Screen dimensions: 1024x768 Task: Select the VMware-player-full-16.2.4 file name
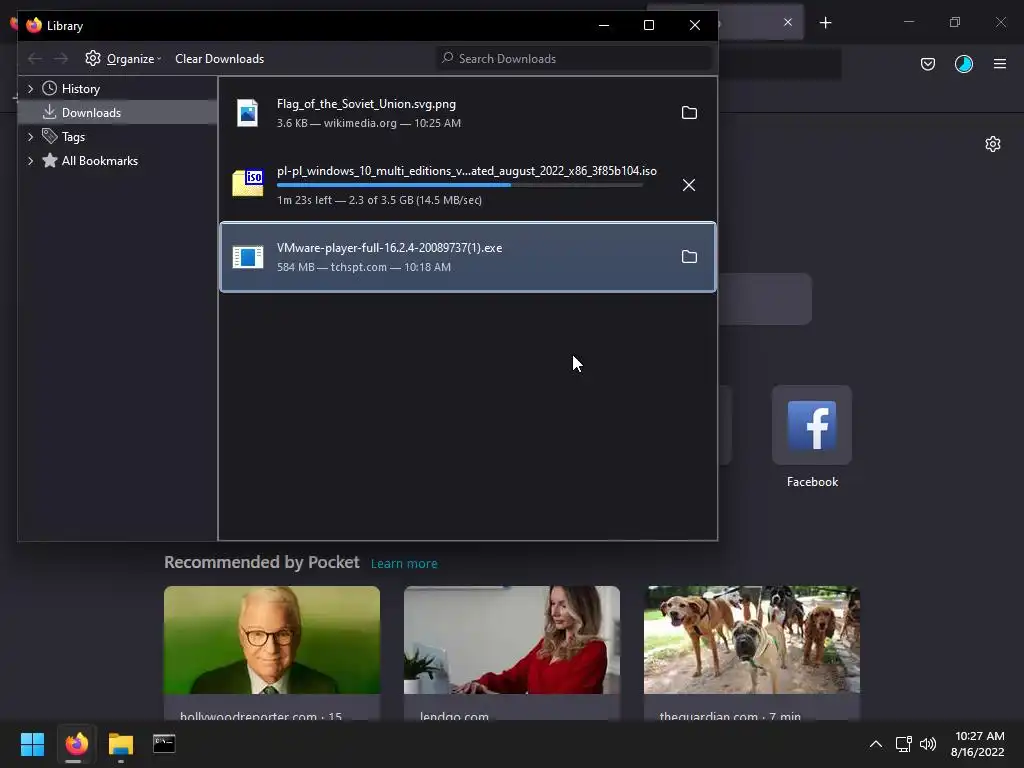pos(389,248)
